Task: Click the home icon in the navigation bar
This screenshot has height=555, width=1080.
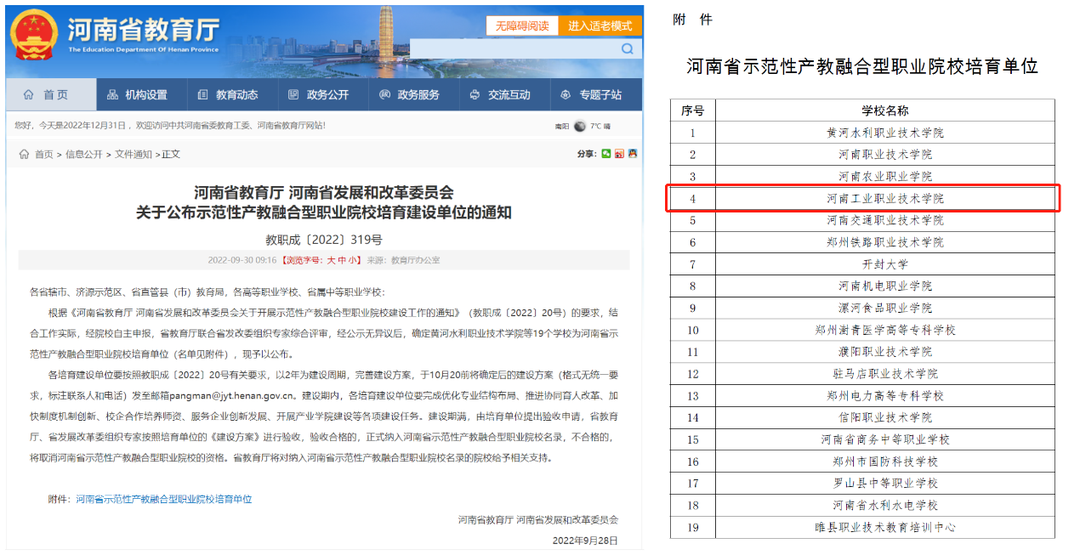Action: tap(28, 94)
